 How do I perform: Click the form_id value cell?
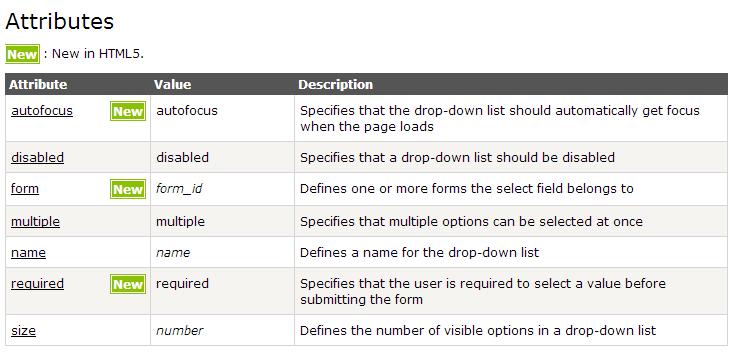[179, 189]
